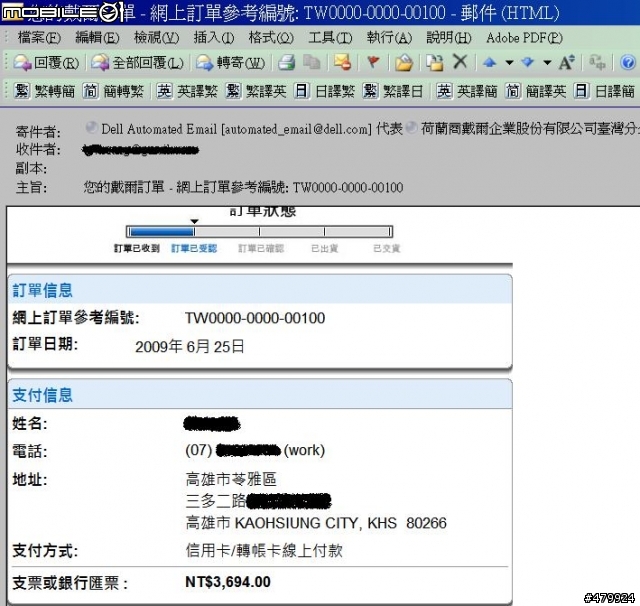Click the 繁譯日 translation button

click(393, 91)
